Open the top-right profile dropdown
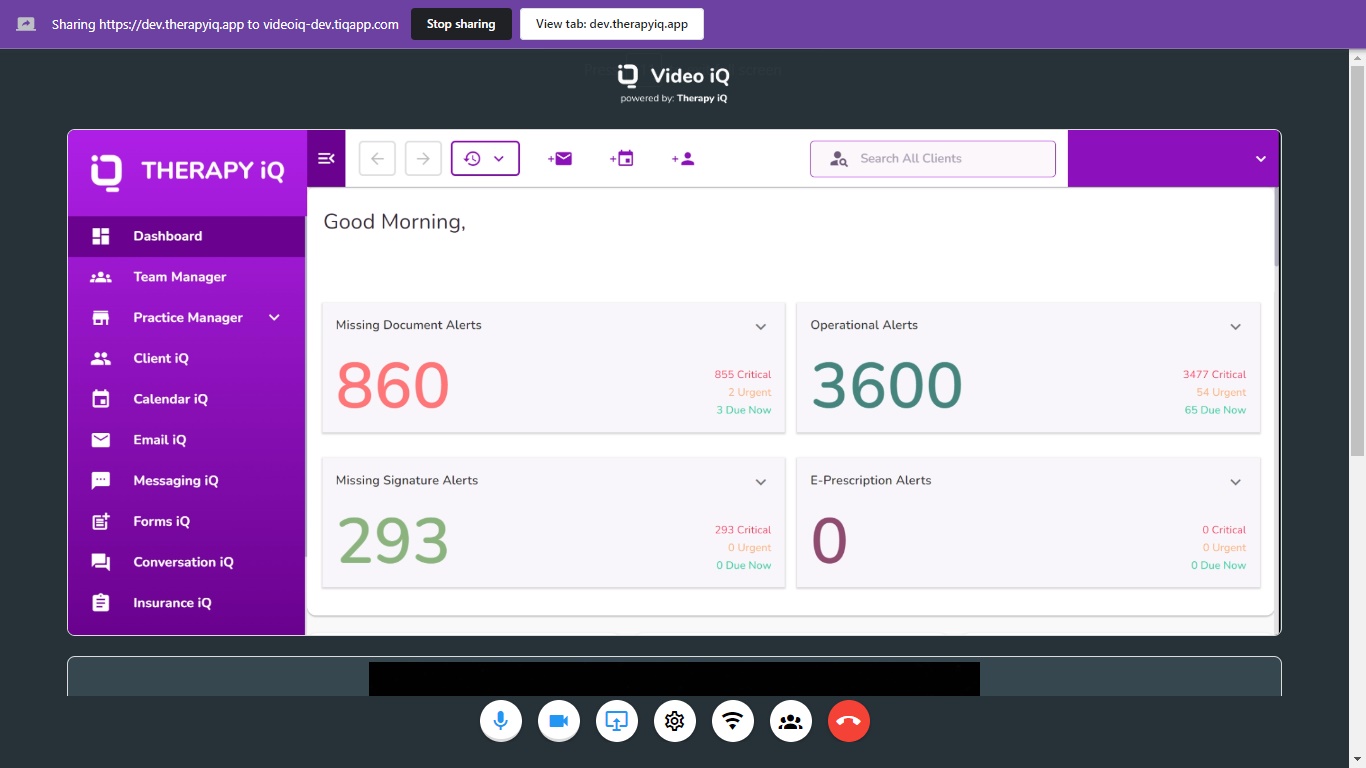Viewport: 1366px width, 768px height. pos(1258,157)
